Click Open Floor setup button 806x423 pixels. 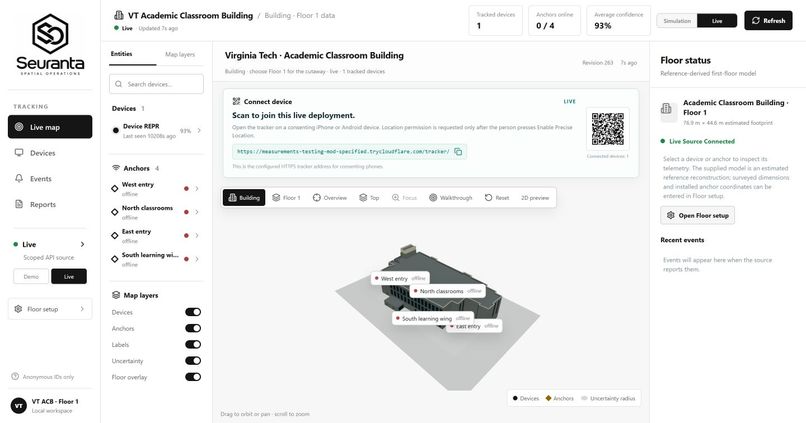[698, 215]
